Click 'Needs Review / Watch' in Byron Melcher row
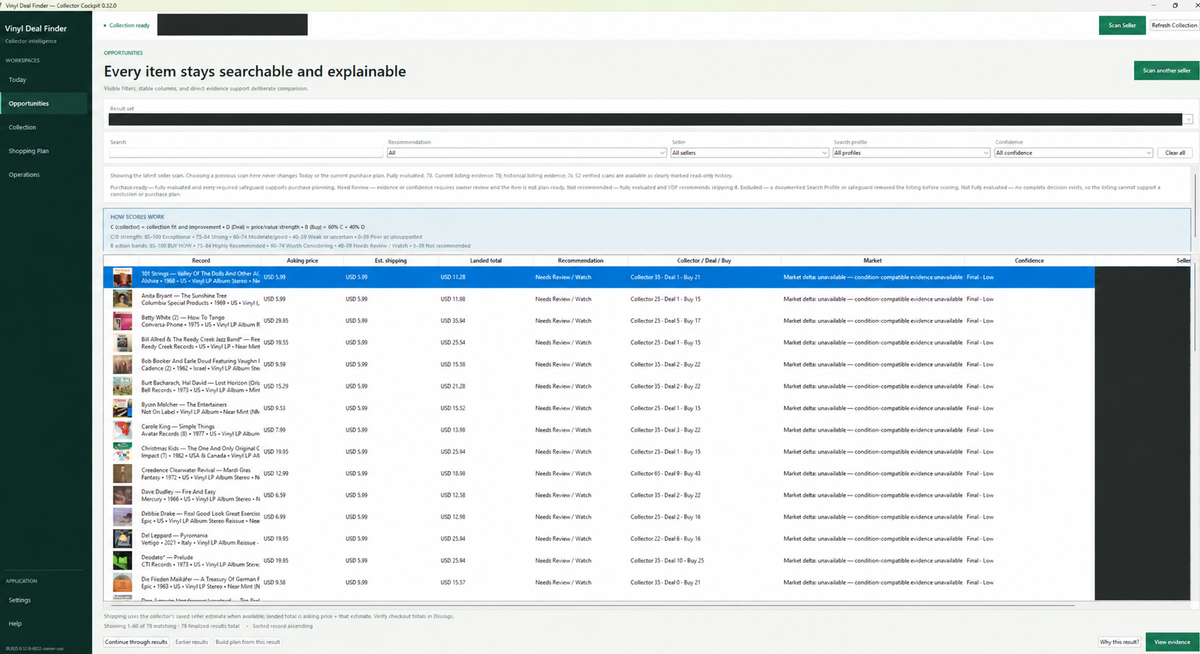This screenshot has width=1200, height=654. (563, 408)
